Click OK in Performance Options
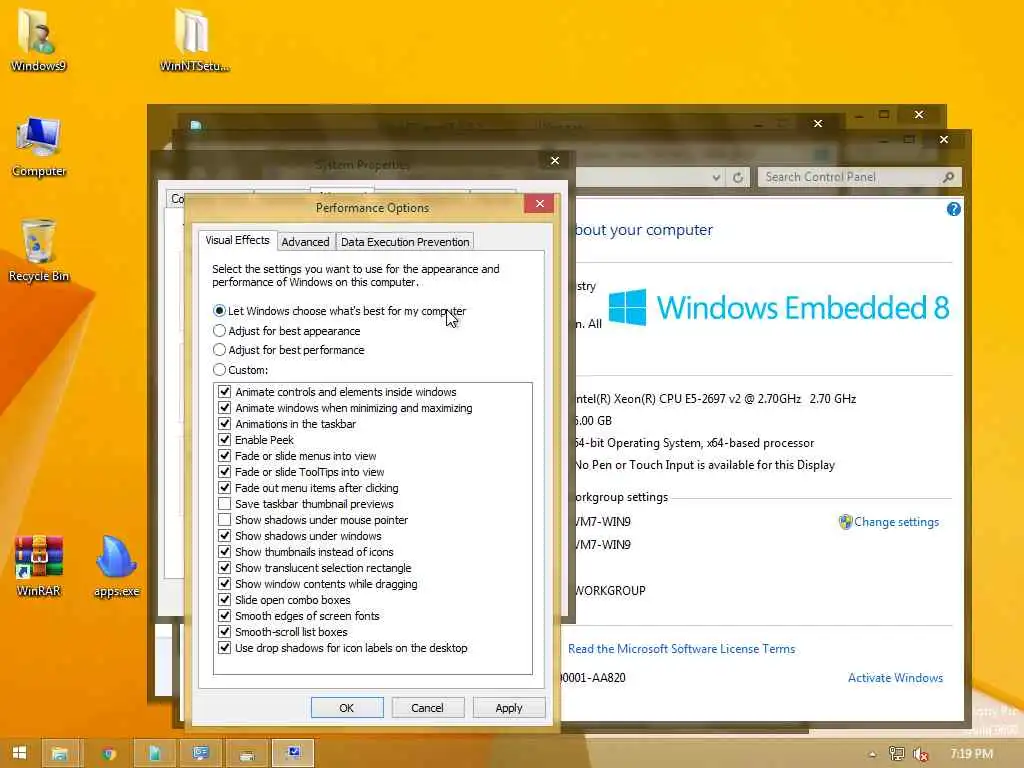 coord(347,708)
